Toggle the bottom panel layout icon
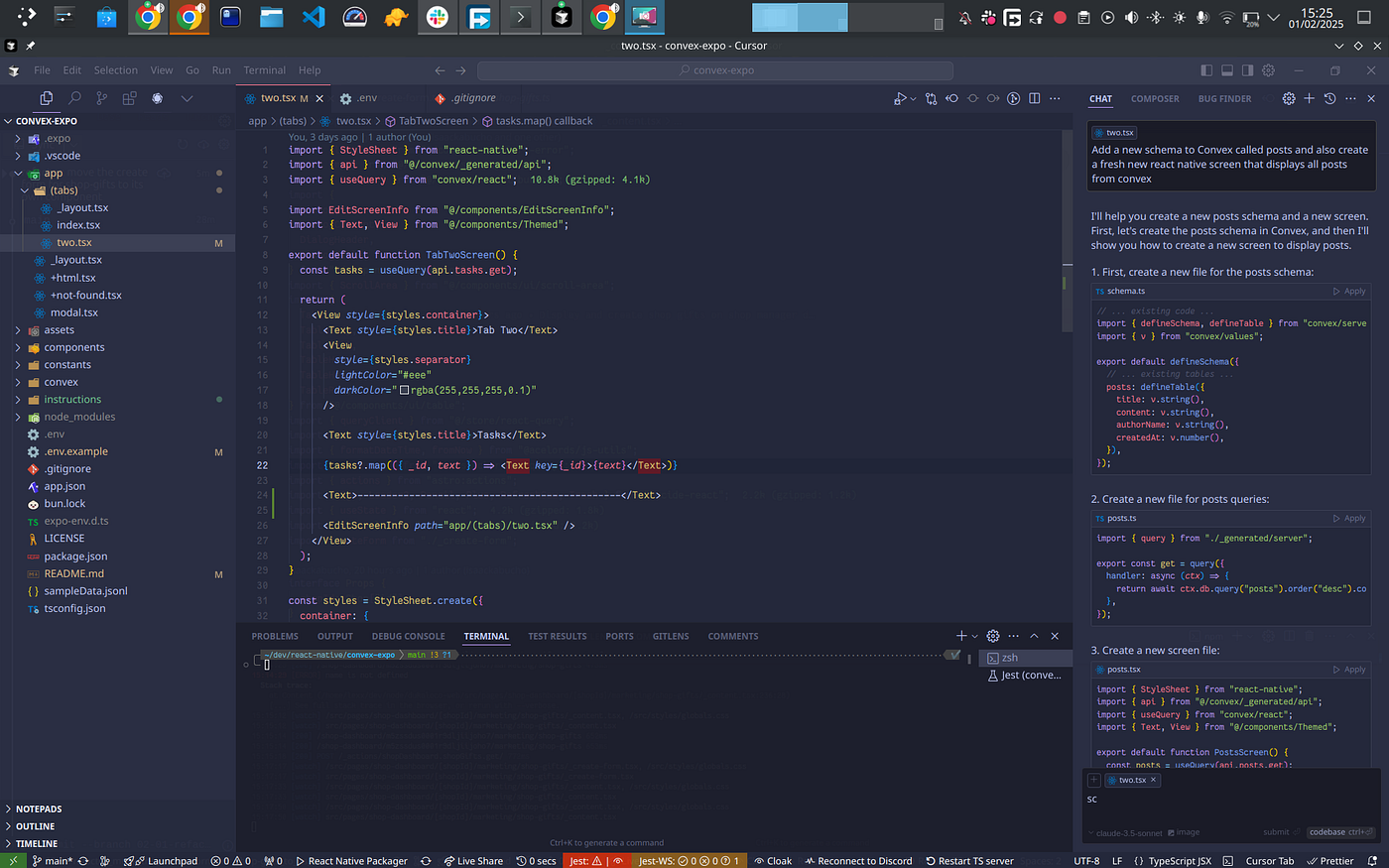 pyautogui.click(x=1227, y=70)
